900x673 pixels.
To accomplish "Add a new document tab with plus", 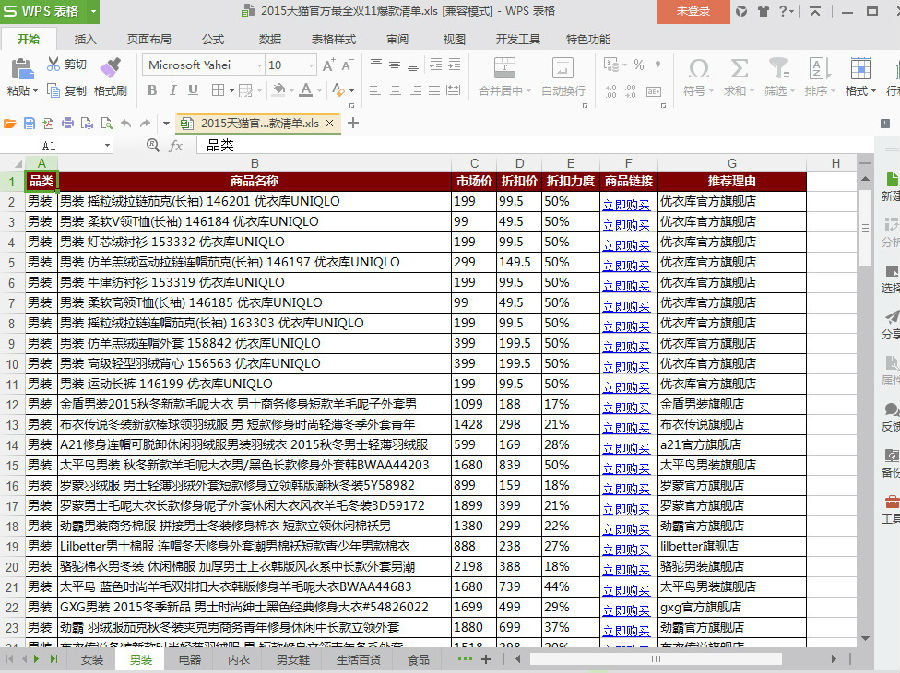I will tap(353, 123).
